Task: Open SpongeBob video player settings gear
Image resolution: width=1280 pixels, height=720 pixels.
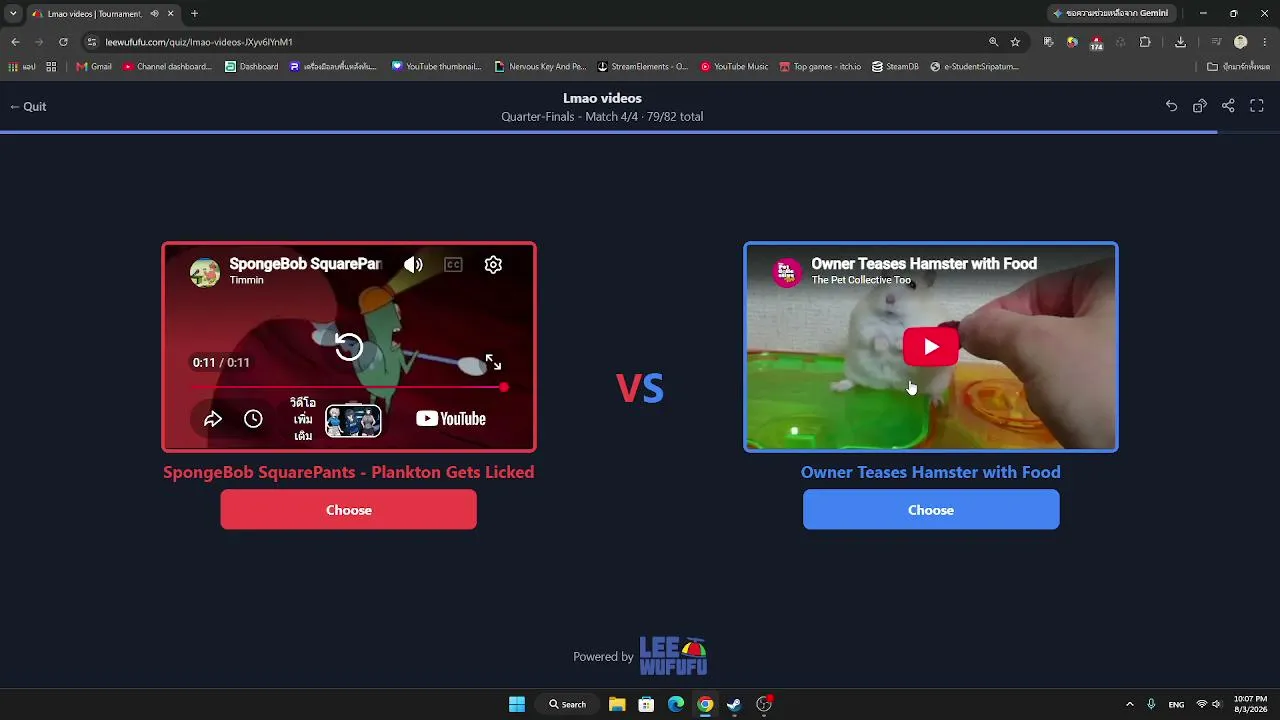Action: (493, 265)
